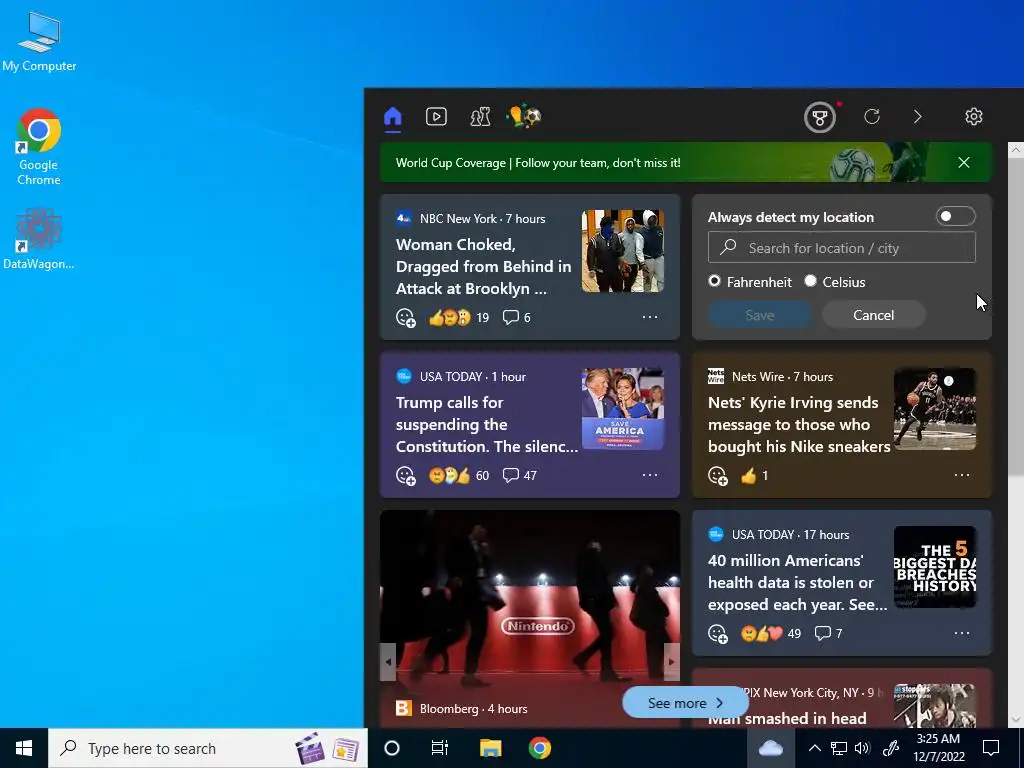Open notification Action Center
Image resolution: width=1024 pixels, height=768 pixels.
pyautogui.click(x=991, y=748)
